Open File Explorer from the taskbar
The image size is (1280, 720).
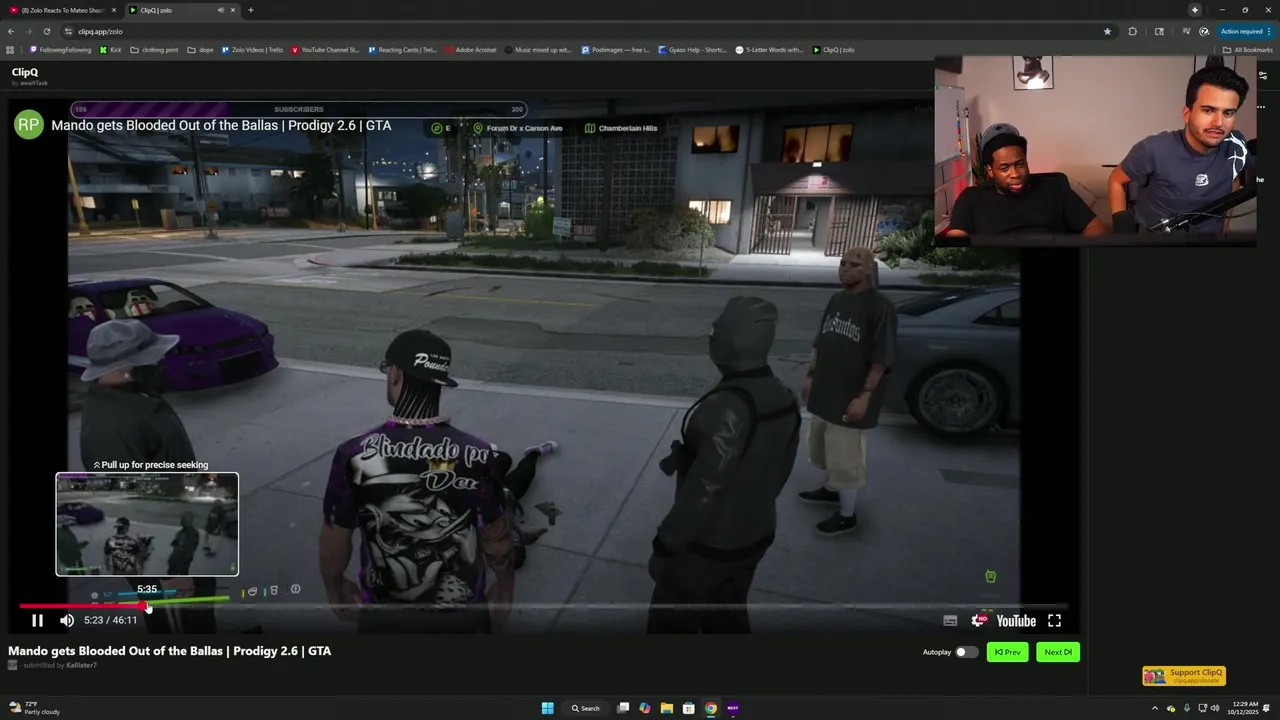[666, 708]
